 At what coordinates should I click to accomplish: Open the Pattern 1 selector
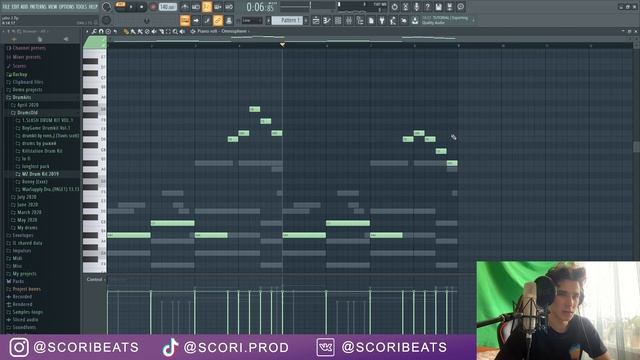pyautogui.click(x=287, y=20)
